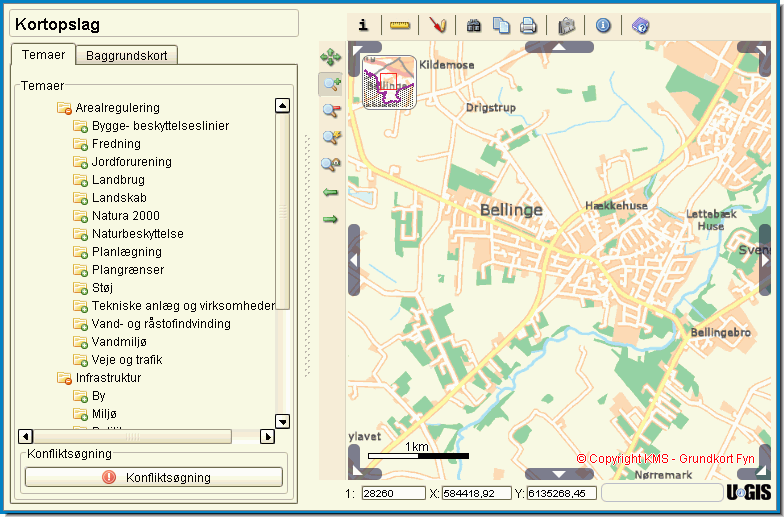This screenshot has width=784, height=517.
Task: Expand the Støj folder icon
Action: [x=80, y=288]
